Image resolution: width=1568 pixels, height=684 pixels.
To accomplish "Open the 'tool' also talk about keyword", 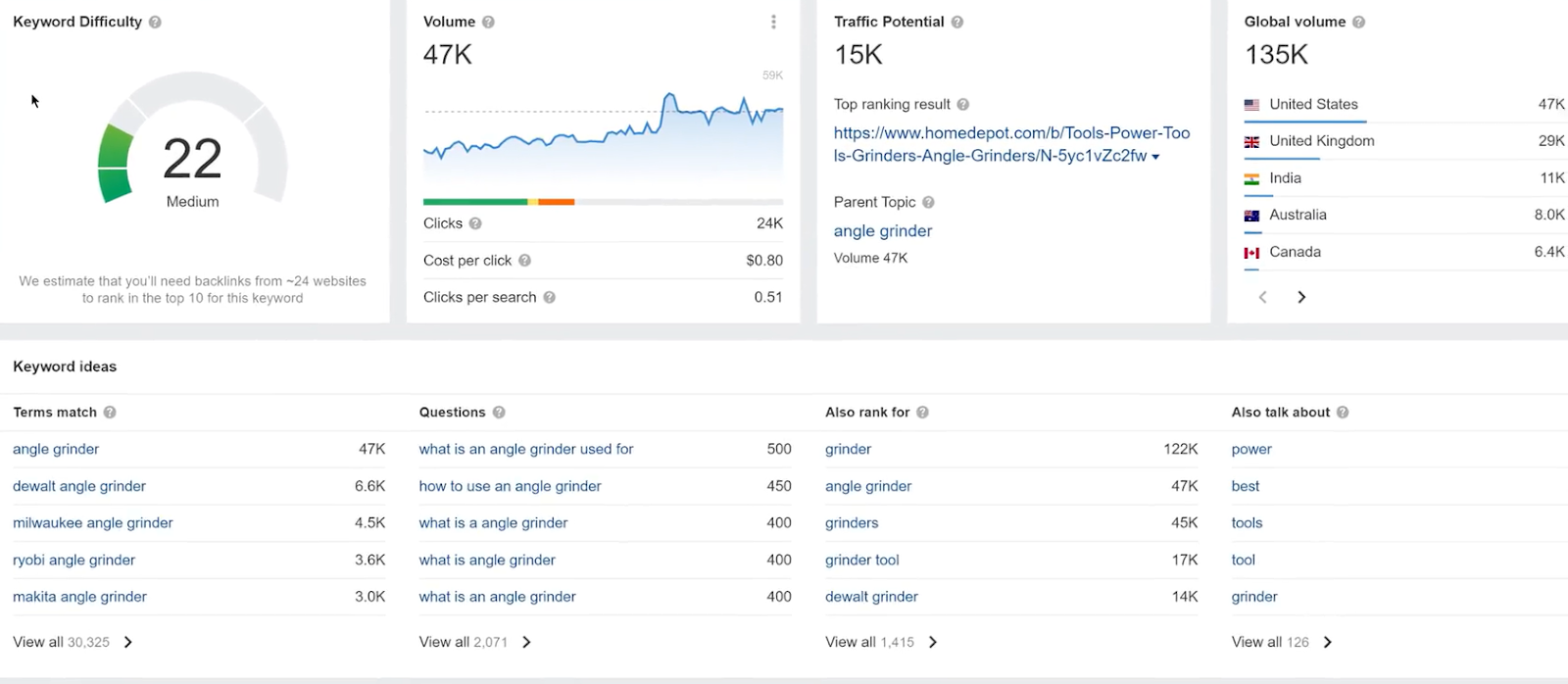I will tap(1244, 560).
